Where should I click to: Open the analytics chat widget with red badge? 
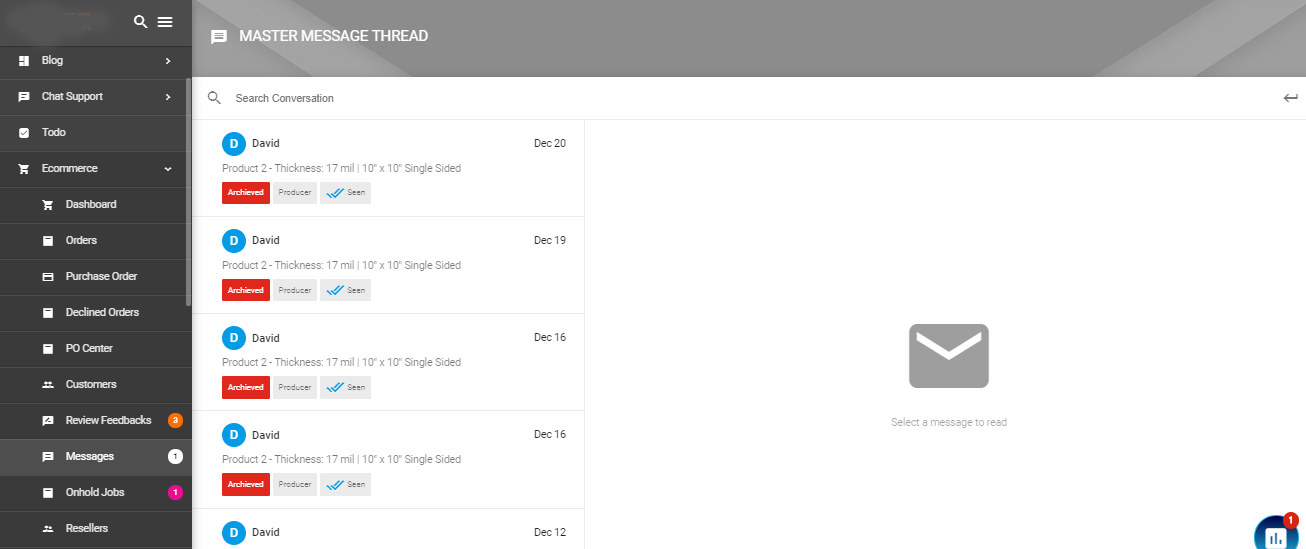1276,534
